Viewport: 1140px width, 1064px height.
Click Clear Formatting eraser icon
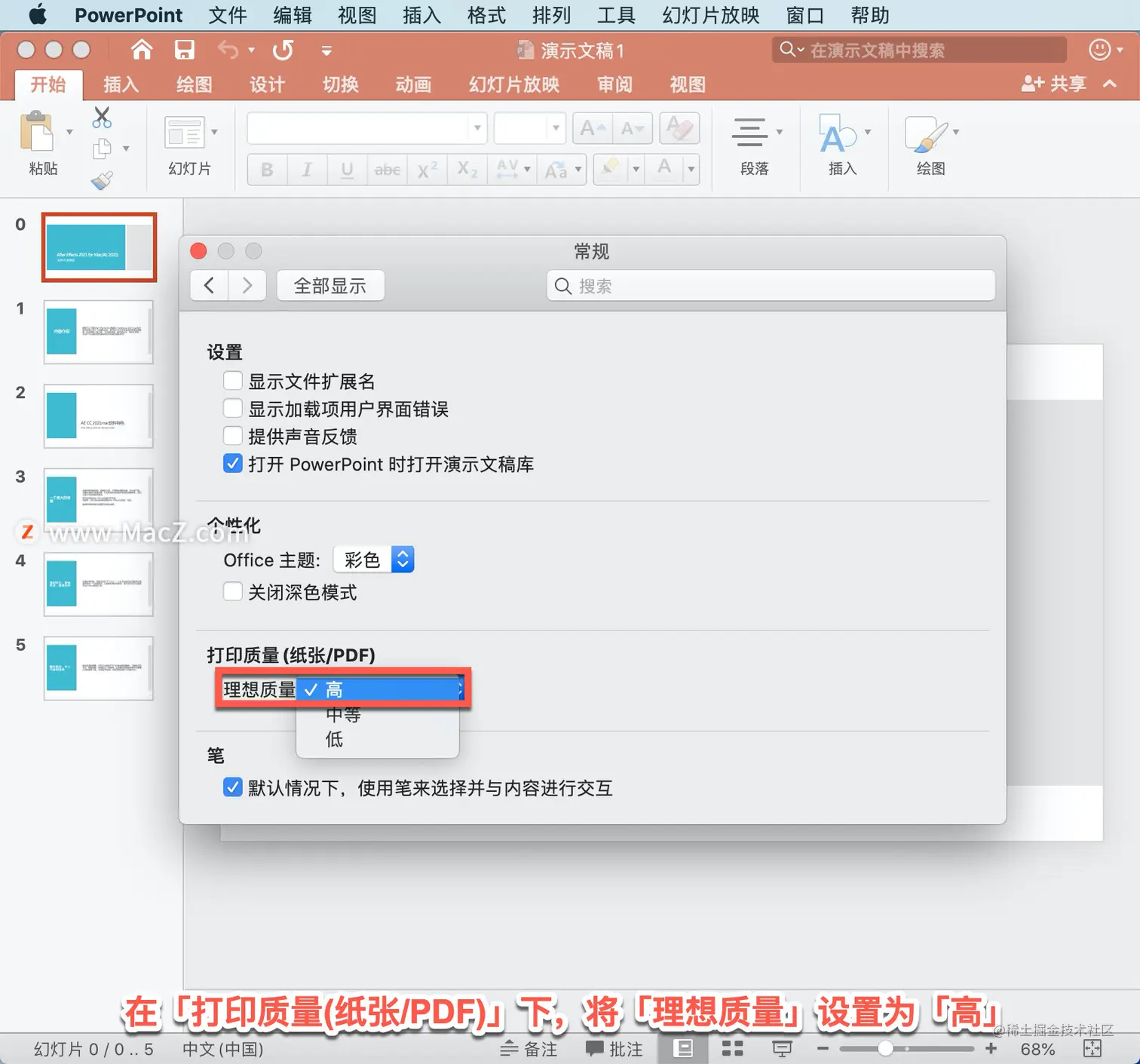click(679, 129)
